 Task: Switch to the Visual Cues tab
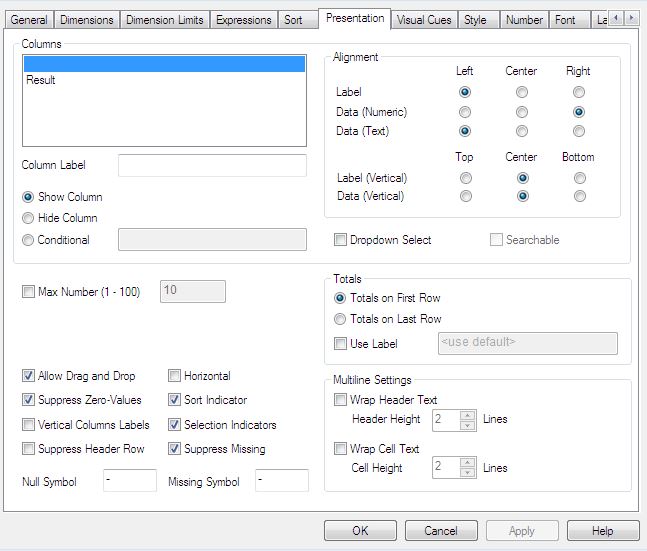tap(423, 19)
